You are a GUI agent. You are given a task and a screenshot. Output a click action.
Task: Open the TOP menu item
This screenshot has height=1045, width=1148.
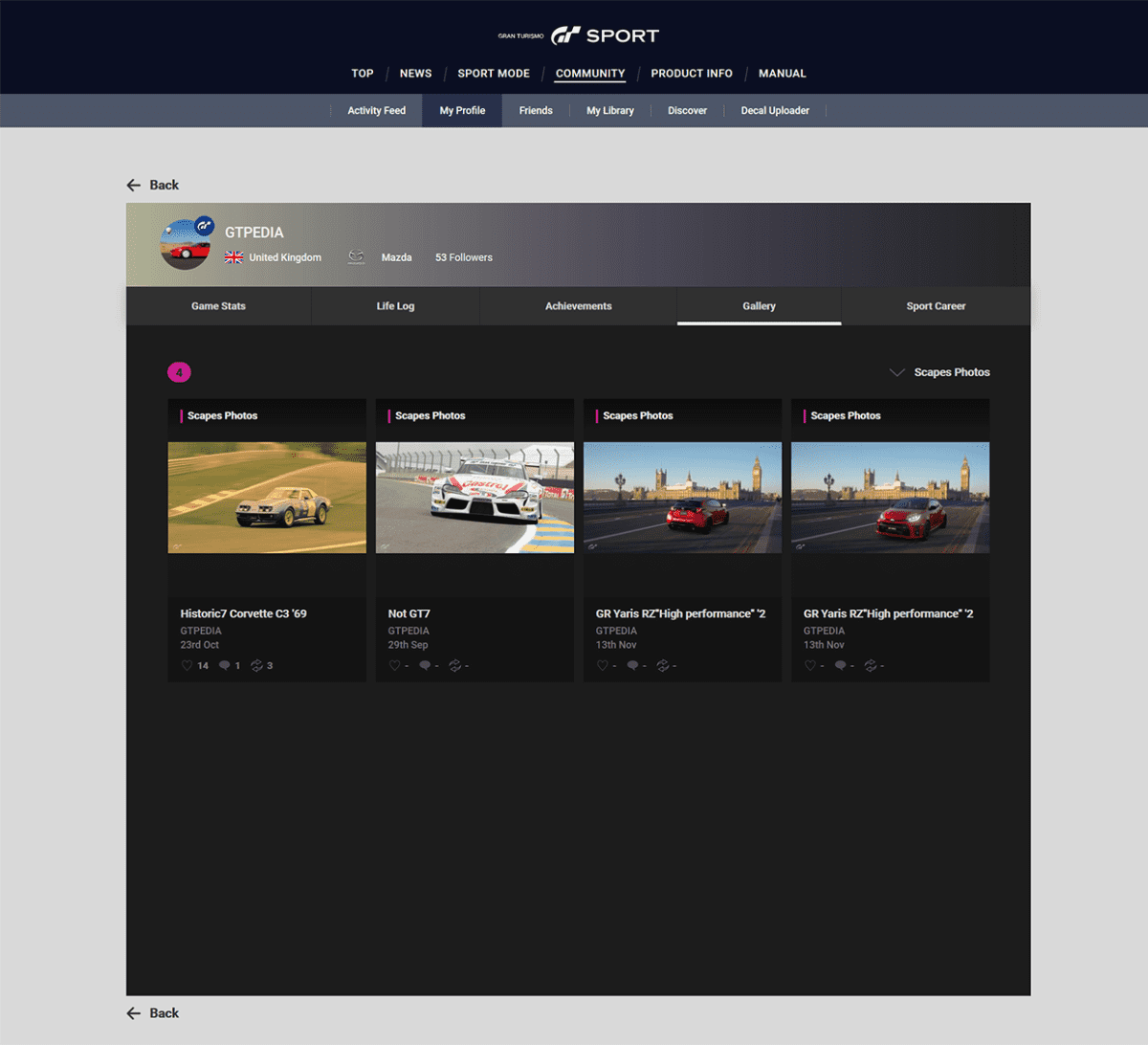pyautogui.click(x=363, y=74)
